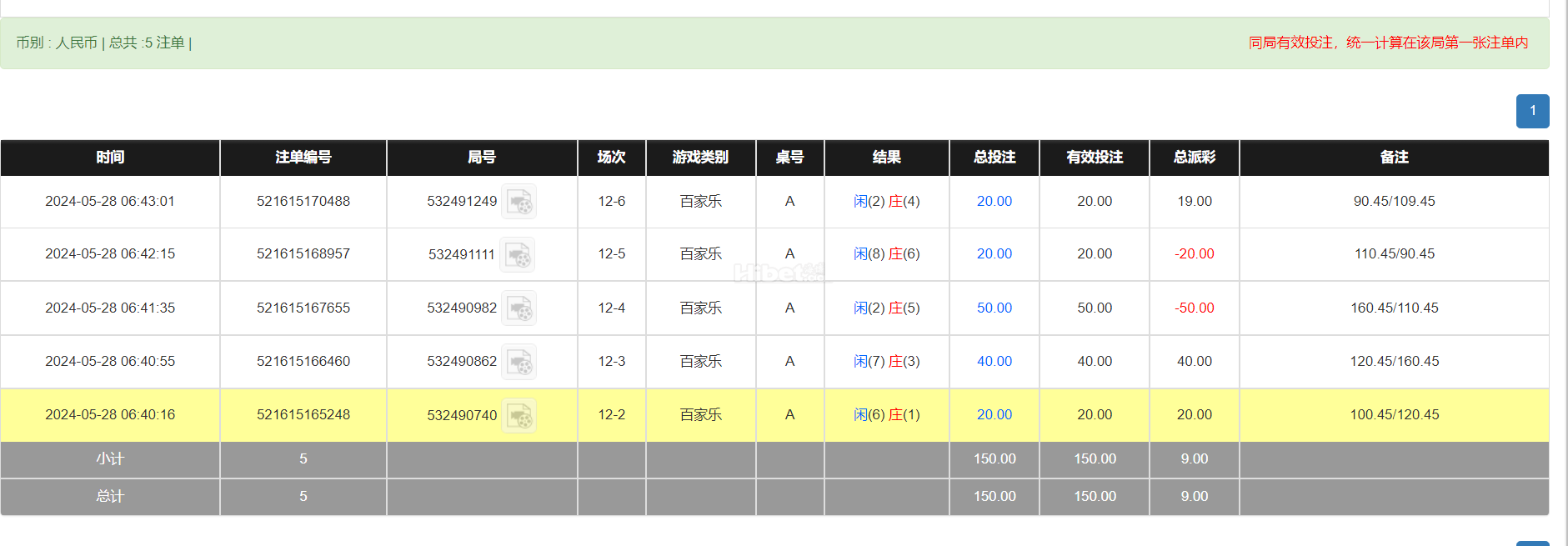The width and height of the screenshot is (1568, 546).
Task: Click the 有效投注 column header
Action: point(1095,158)
